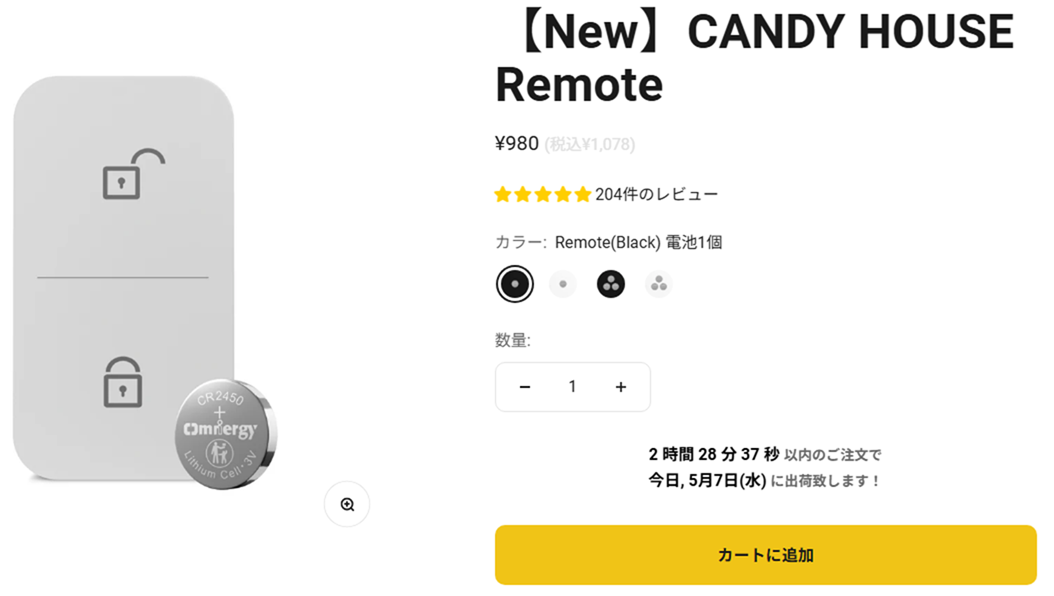Click the magnifier zoom icon on the product image
Screen dimensions: 1054x596
pos(347,505)
